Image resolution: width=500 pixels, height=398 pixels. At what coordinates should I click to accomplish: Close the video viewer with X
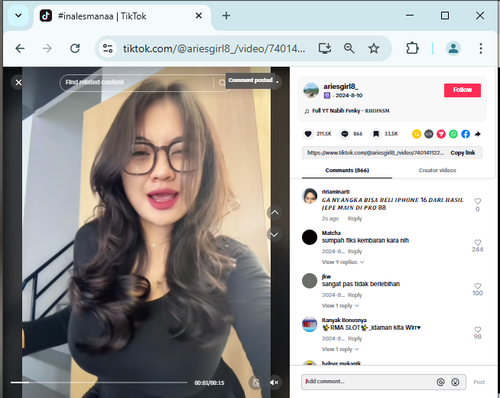[19, 82]
